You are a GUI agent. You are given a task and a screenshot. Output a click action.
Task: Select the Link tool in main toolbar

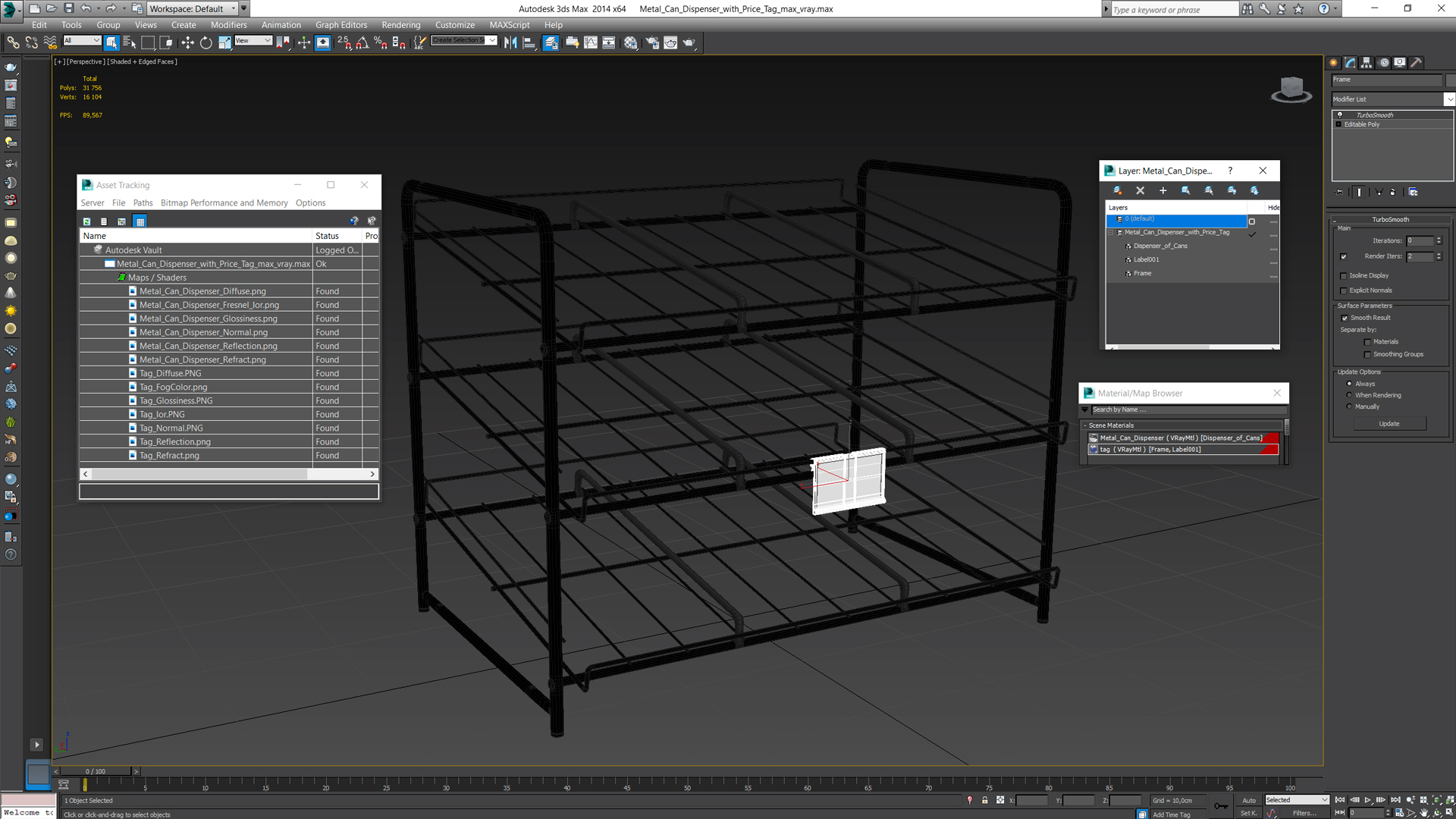(x=13, y=42)
